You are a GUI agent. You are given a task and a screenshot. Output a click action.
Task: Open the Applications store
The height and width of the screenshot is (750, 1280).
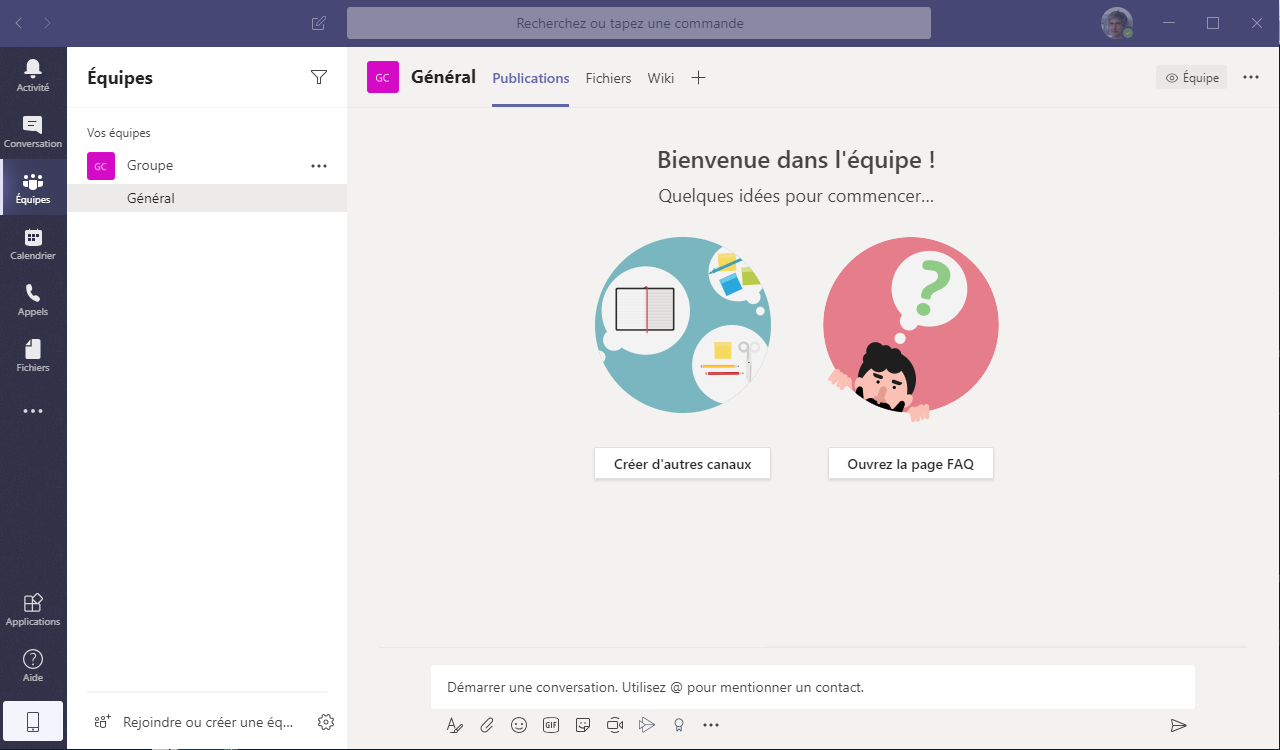click(33, 609)
